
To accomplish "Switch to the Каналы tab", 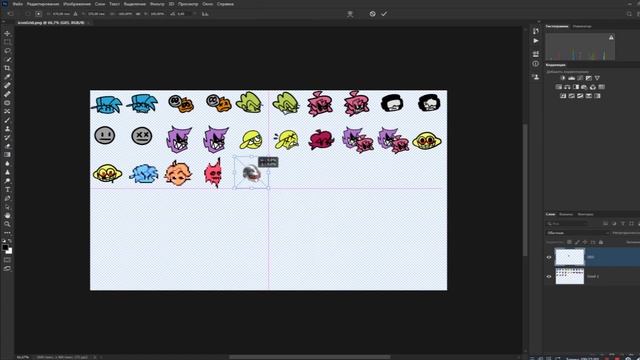I will click(x=566, y=214).
